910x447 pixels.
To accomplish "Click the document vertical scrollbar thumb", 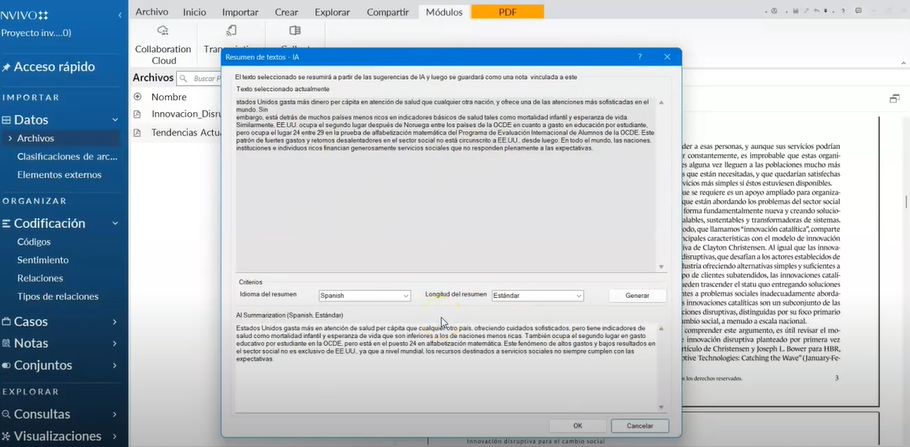I will tap(907, 201).
